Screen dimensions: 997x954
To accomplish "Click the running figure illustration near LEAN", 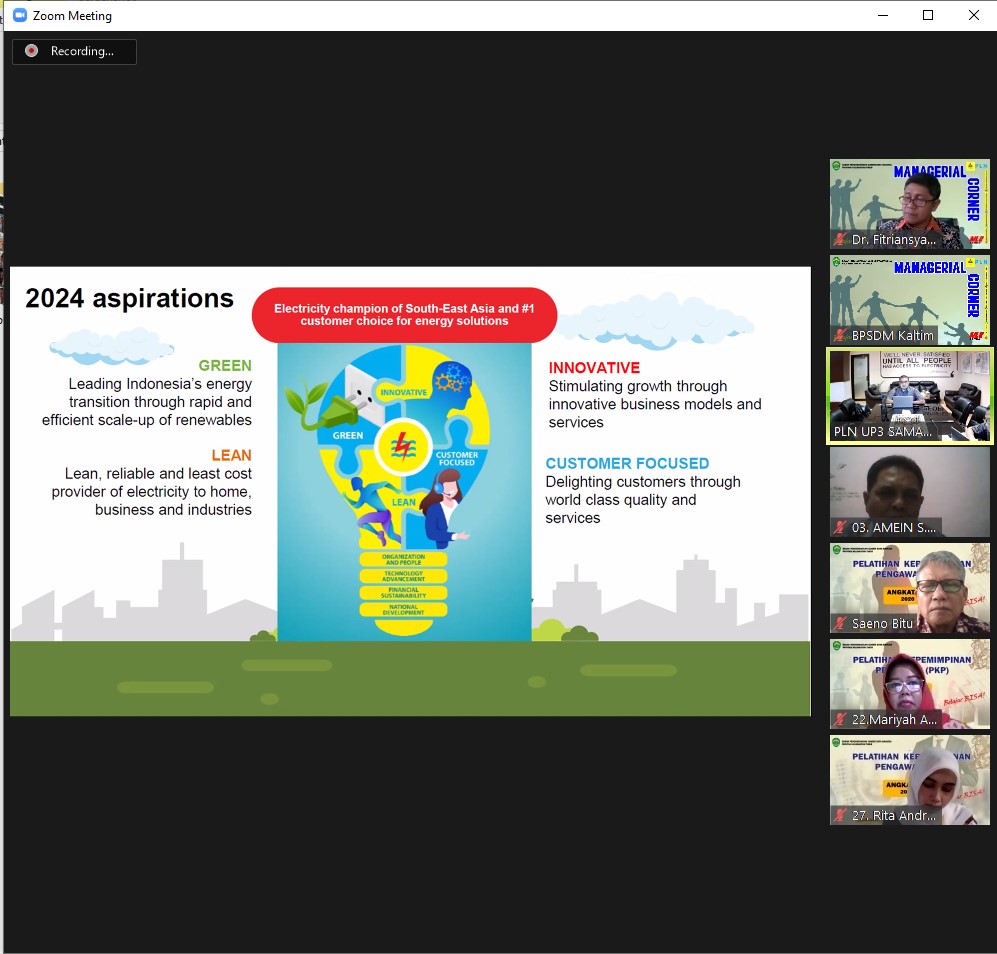I will click(x=371, y=511).
